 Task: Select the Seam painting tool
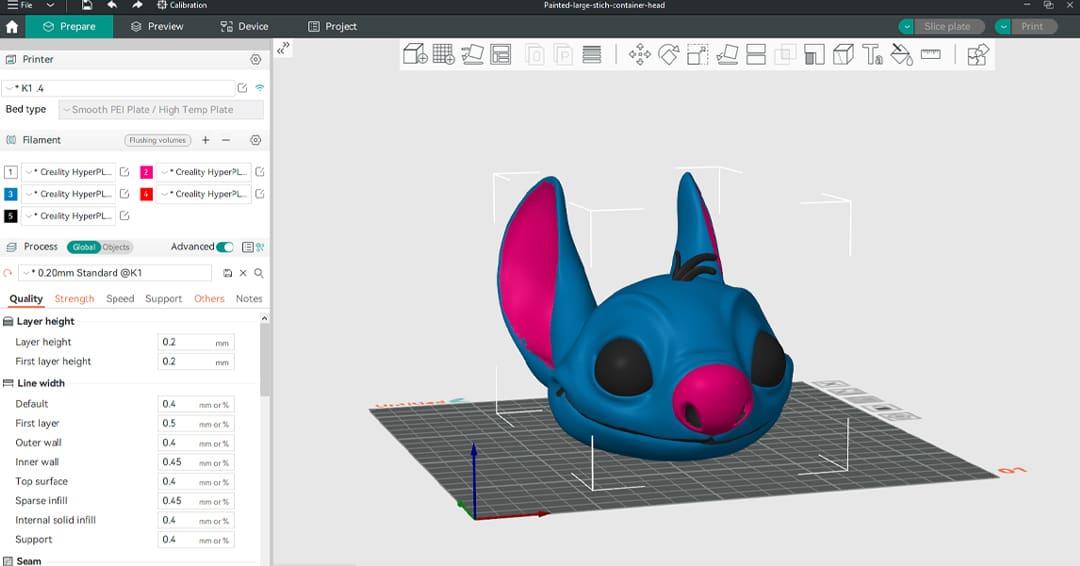(843, 54)
